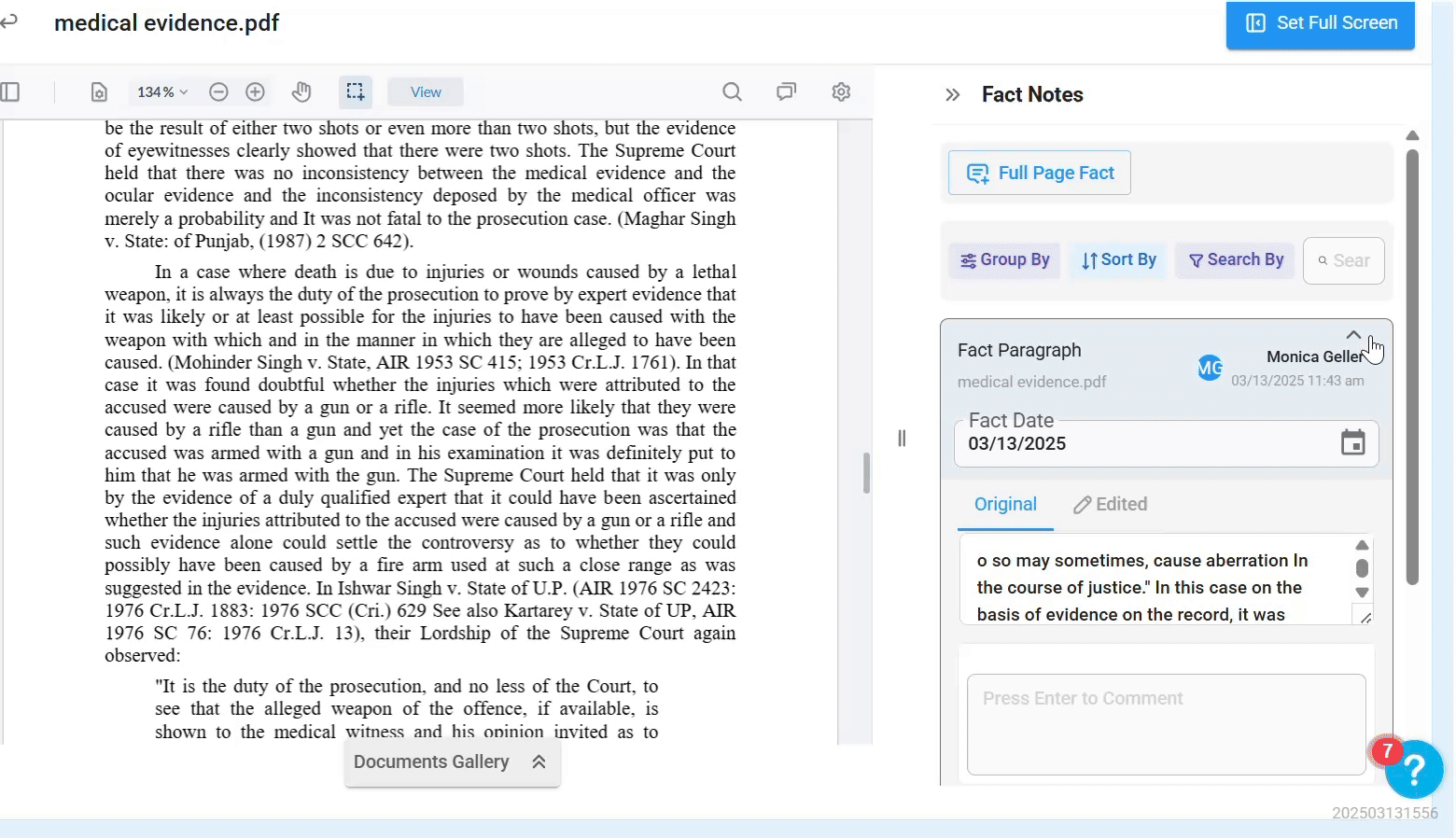Screen dimensions: 1456x838
Task: Open the Group By options
Action: pos(1004,260)
